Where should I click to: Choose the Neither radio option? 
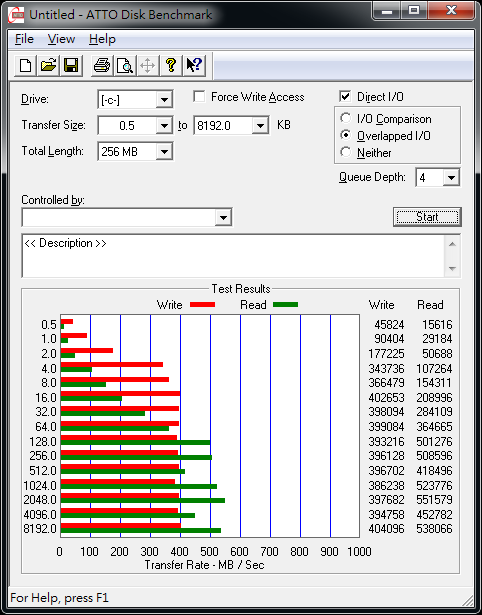(346, 152)
